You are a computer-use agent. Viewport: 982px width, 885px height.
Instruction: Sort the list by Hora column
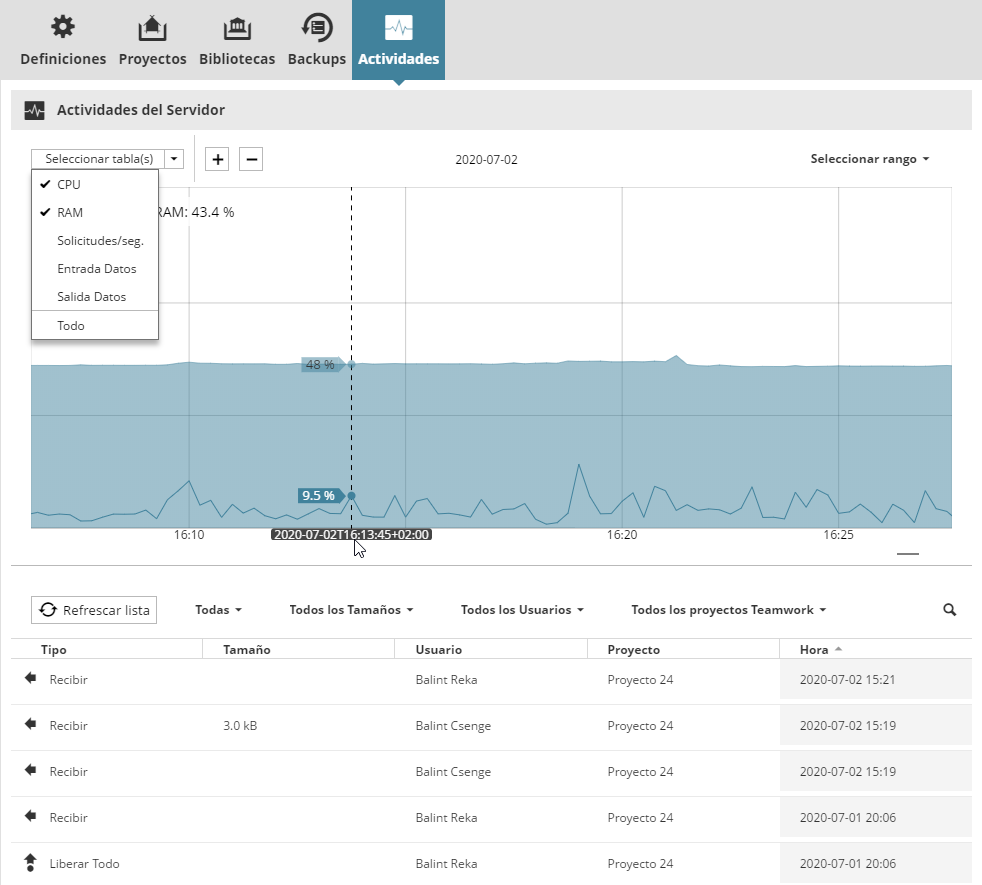pos(814,650)
